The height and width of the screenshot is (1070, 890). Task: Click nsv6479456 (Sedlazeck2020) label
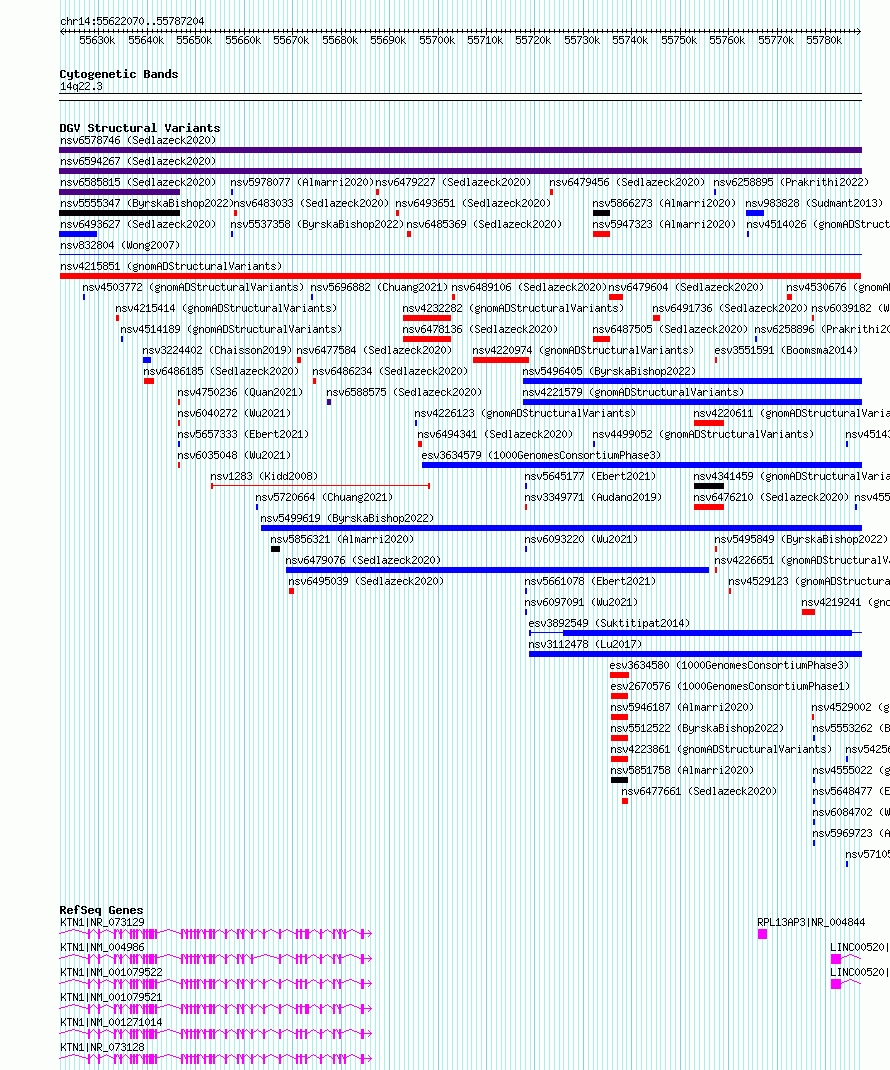[x=627, y=183]
